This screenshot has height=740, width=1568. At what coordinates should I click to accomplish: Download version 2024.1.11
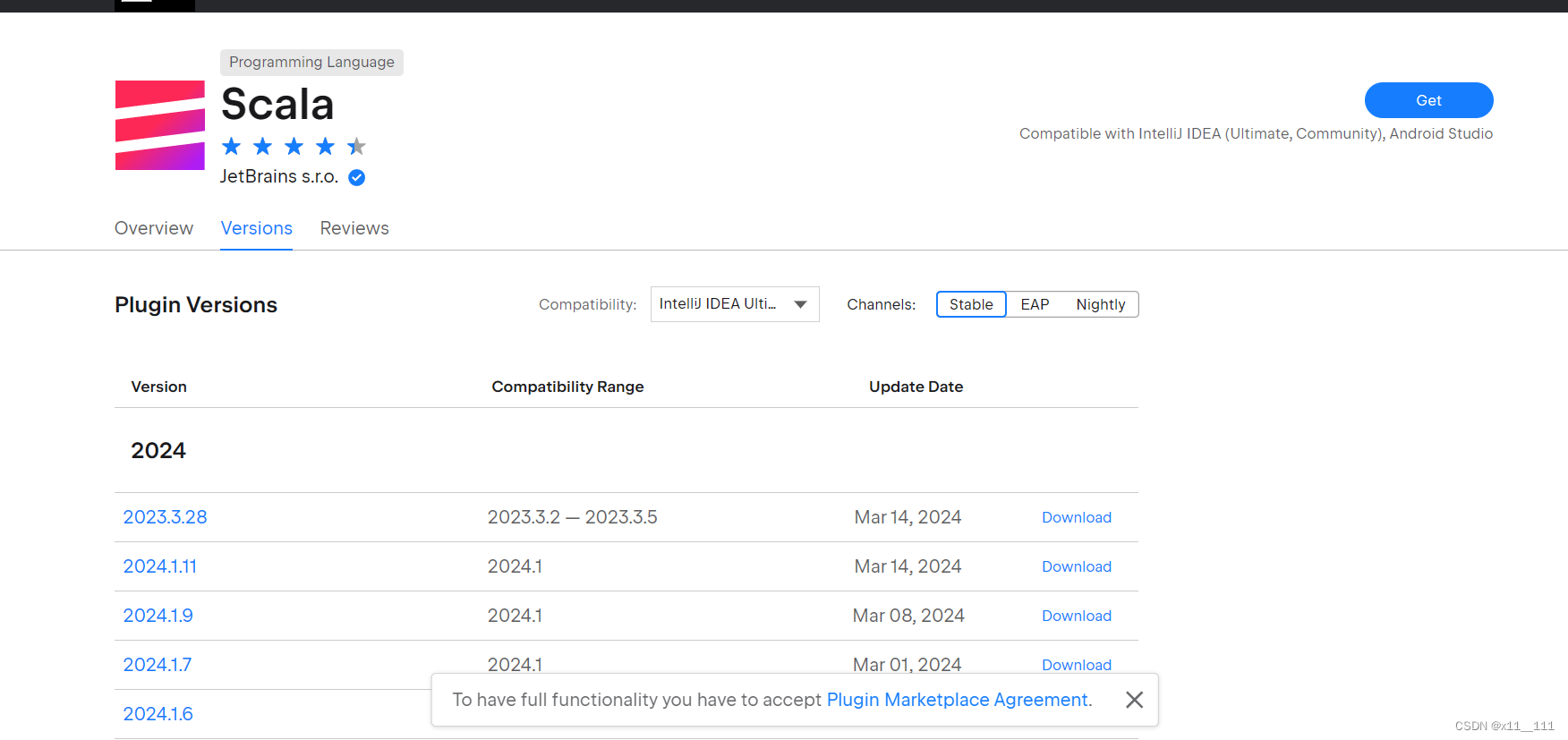coord(1077,566)
